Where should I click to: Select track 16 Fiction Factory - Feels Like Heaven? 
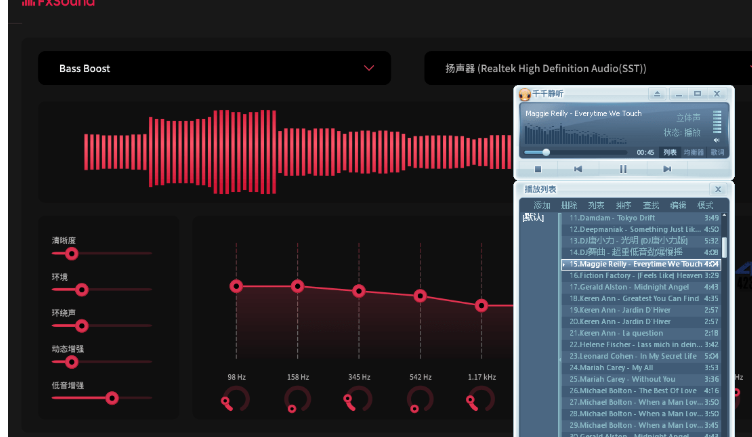tap(641, 275)
